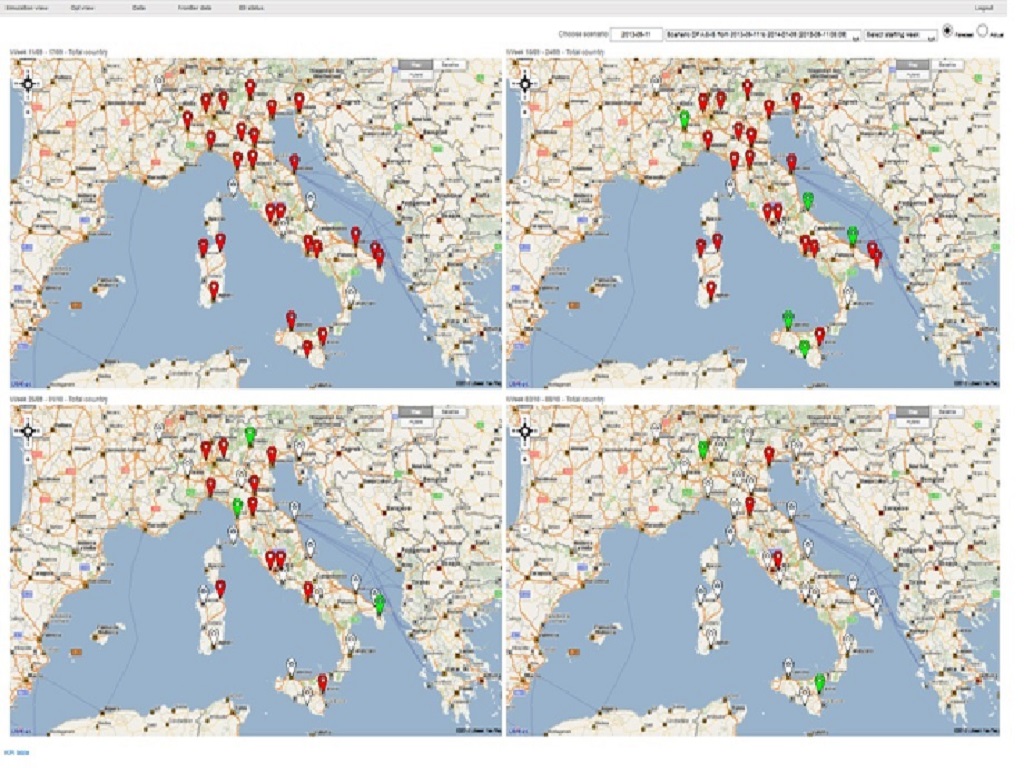Zoom in on the top-left map
1024x768 pixels.
click(x=27, y=112)
